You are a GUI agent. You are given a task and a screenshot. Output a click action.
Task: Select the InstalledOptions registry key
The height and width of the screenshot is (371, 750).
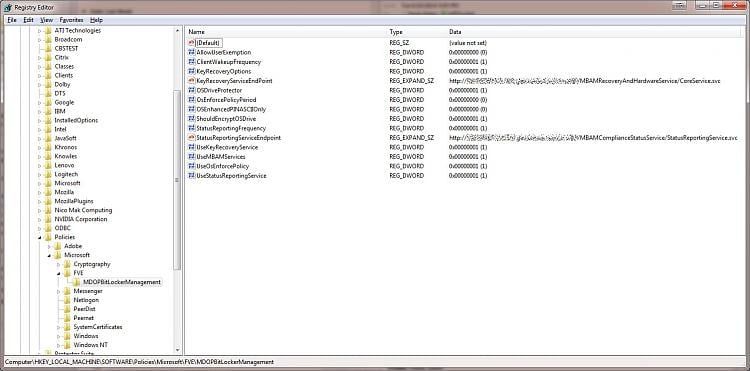point(76,120)
